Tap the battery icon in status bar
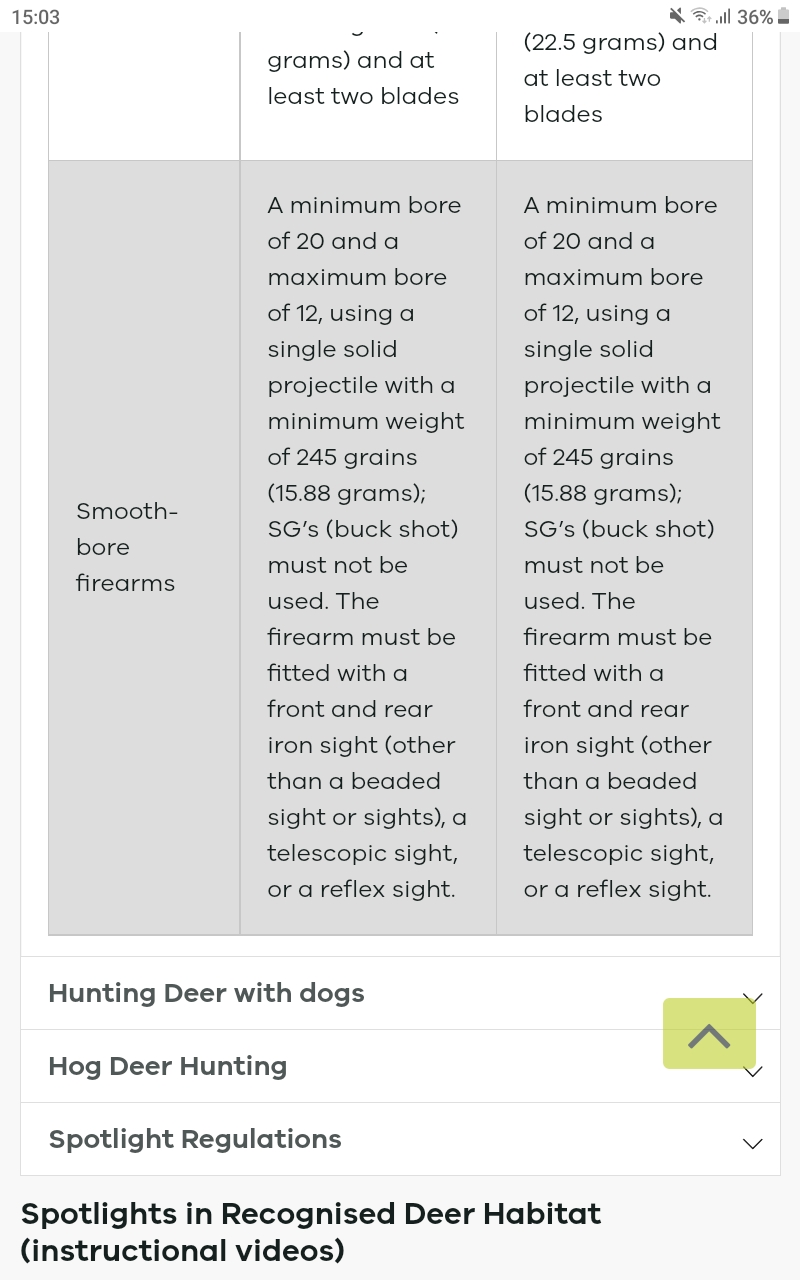The height and width of the screenshot is (1280, 800). [783, 16]
